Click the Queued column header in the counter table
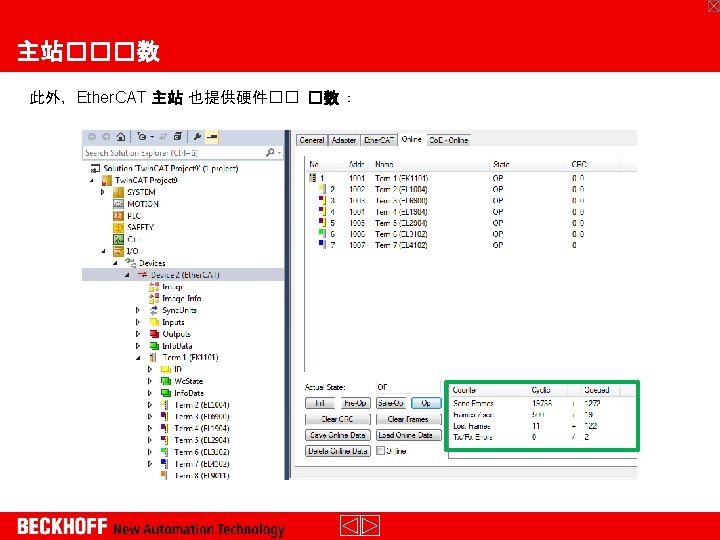 600,390
